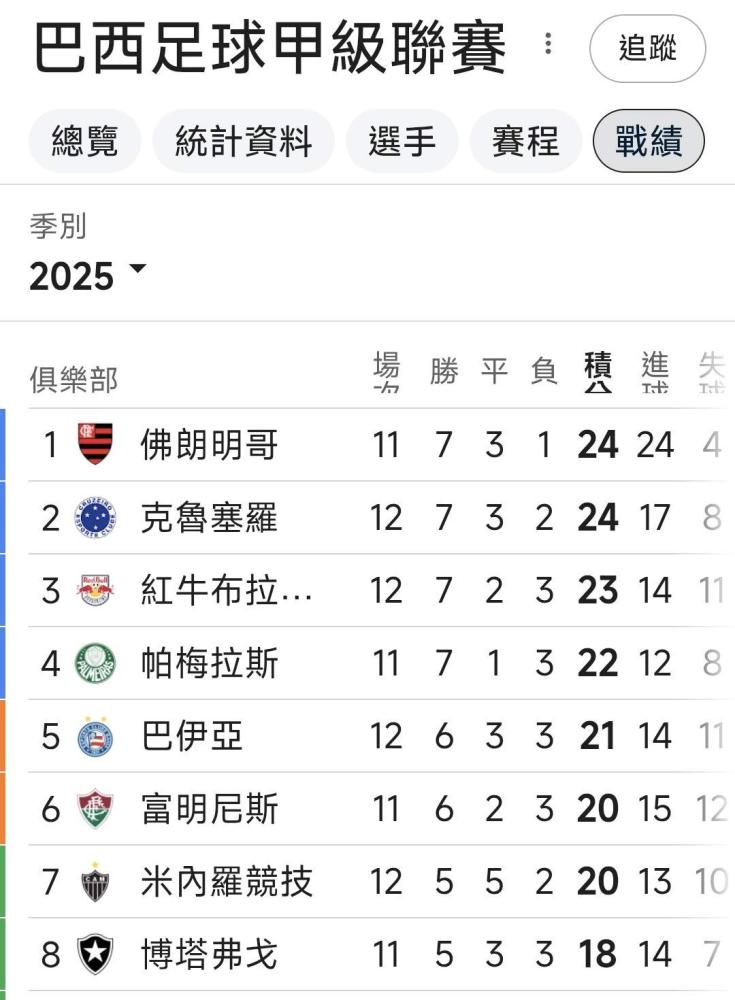Click the Atlético Mineiro crest icon
Image resolution: width=735 pixels, height=1000 pixels.
tap(96, 882)
